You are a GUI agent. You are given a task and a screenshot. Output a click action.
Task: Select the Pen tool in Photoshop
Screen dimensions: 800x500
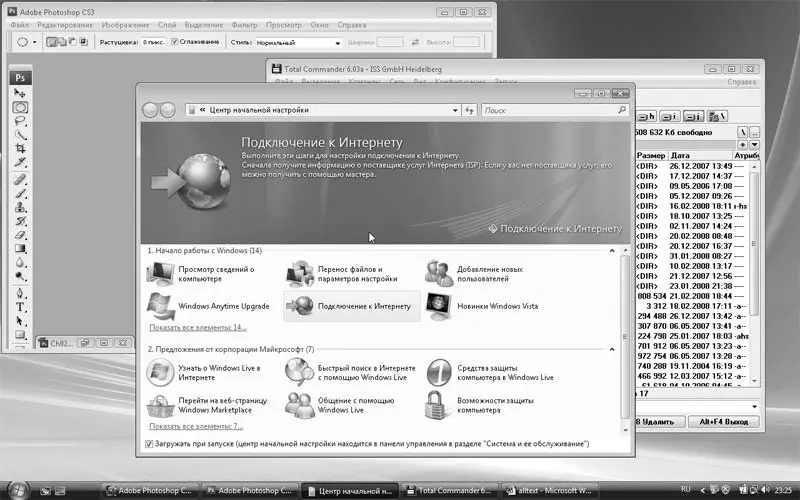[x=20, y=293]
